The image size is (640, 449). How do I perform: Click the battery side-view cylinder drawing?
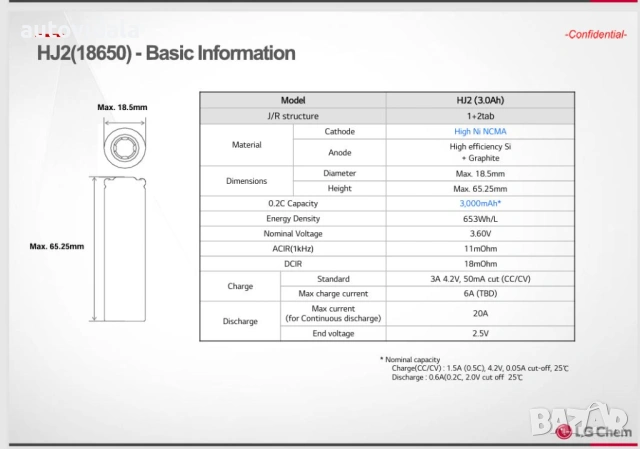click(x=124, y=249)
